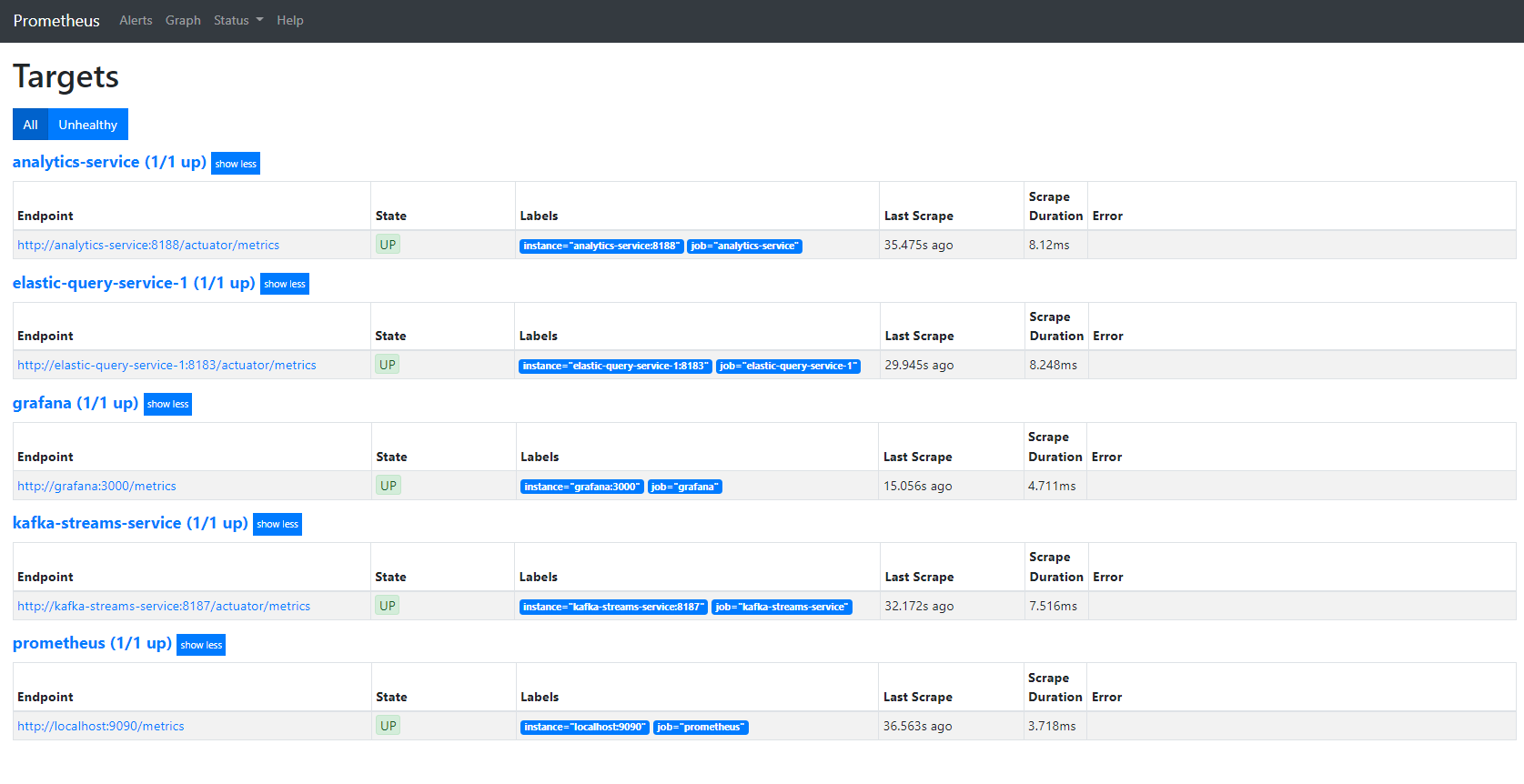The height and width of the screenshot is (784, 1524).
Task: Go to the Graph page
Action: coord(183,20)
